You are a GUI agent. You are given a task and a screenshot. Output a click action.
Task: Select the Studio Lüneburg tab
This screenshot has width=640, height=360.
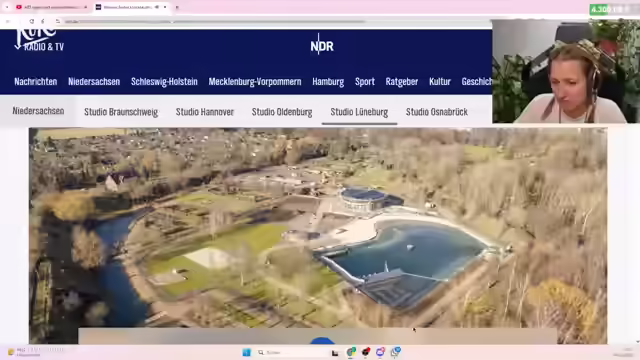click(x=359, y=112)
